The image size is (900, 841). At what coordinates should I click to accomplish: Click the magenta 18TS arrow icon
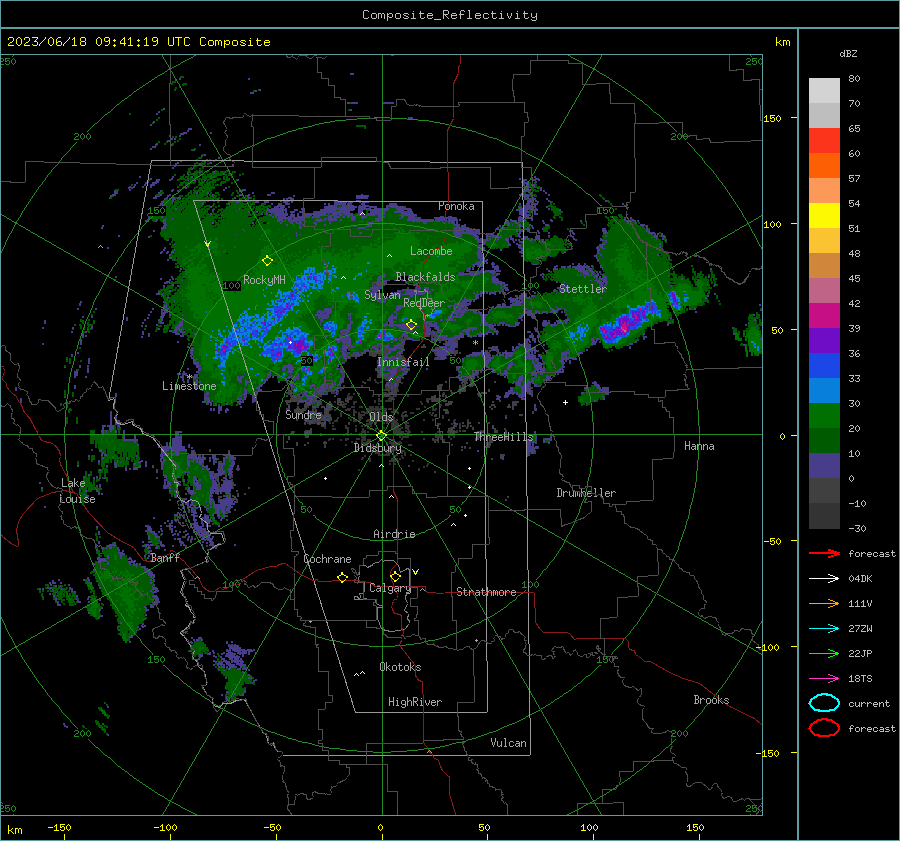[x=824, y=679]
